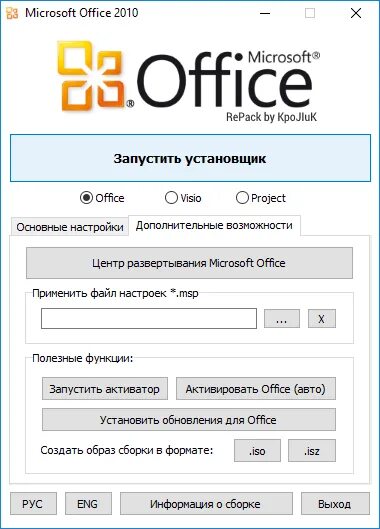Click the Office logo icon in title bar
The width and height of the screenshot is (380, 529).
(12, 13)
